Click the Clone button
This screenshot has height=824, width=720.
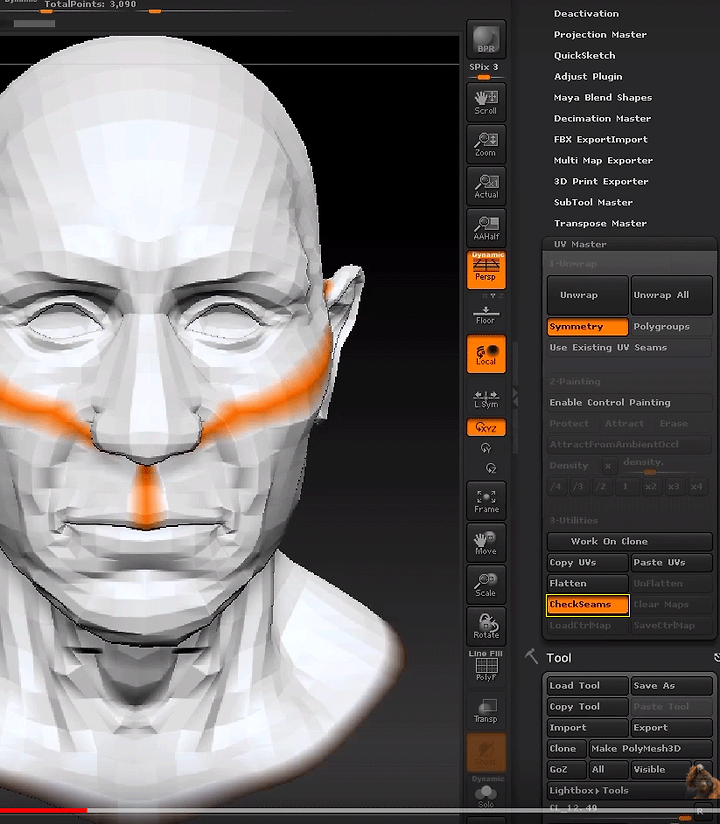[x=567, y=749]
